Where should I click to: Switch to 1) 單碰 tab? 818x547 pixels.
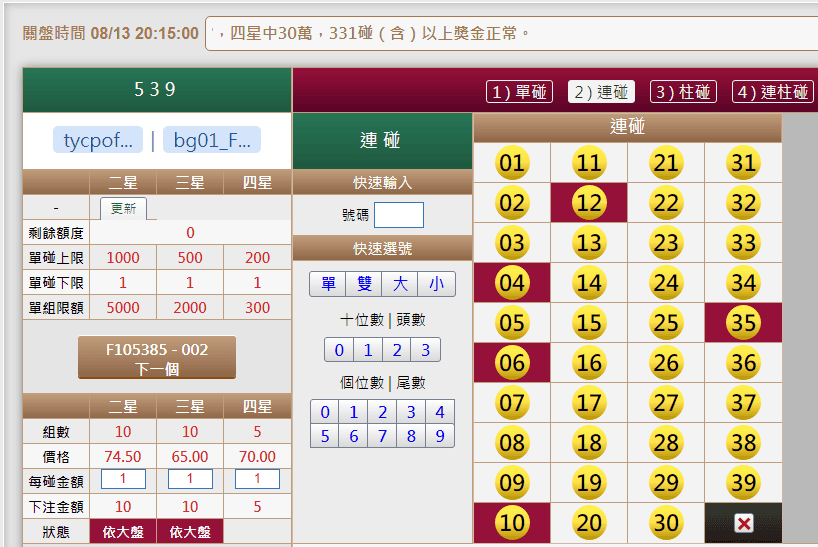click(519, 92)
